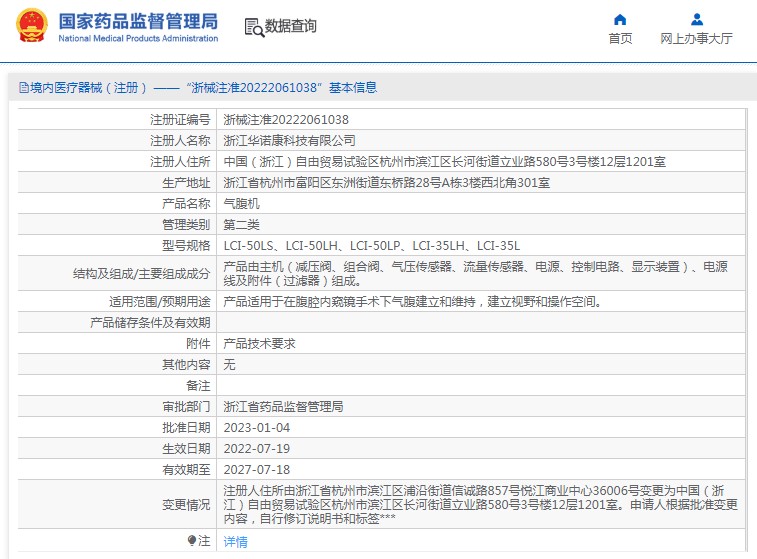Open the 数据查询 search icon
The width and height of the screenshot is (757, 559).
[x=254, y=27]
